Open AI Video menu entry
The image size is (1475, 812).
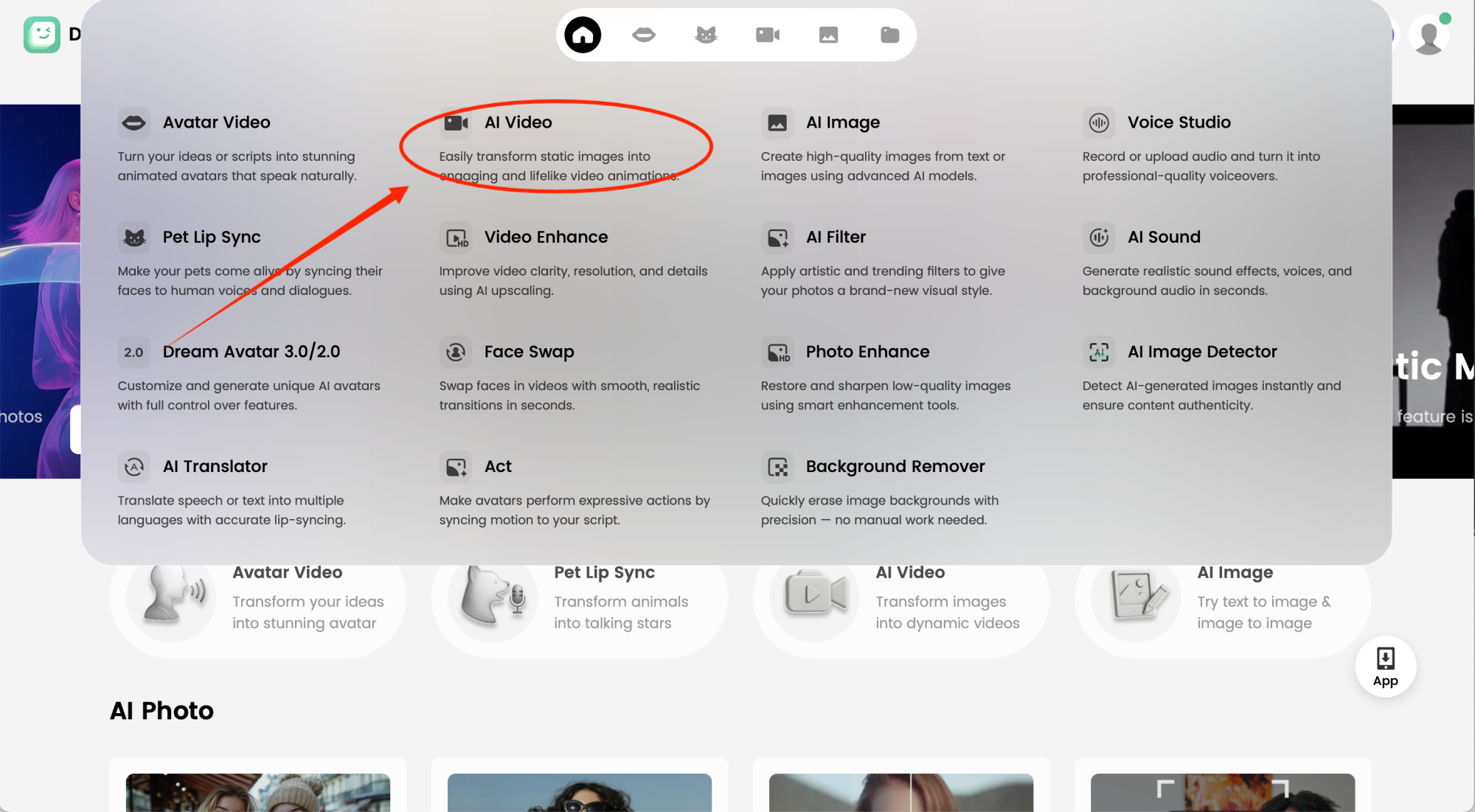tap(518, 122)
